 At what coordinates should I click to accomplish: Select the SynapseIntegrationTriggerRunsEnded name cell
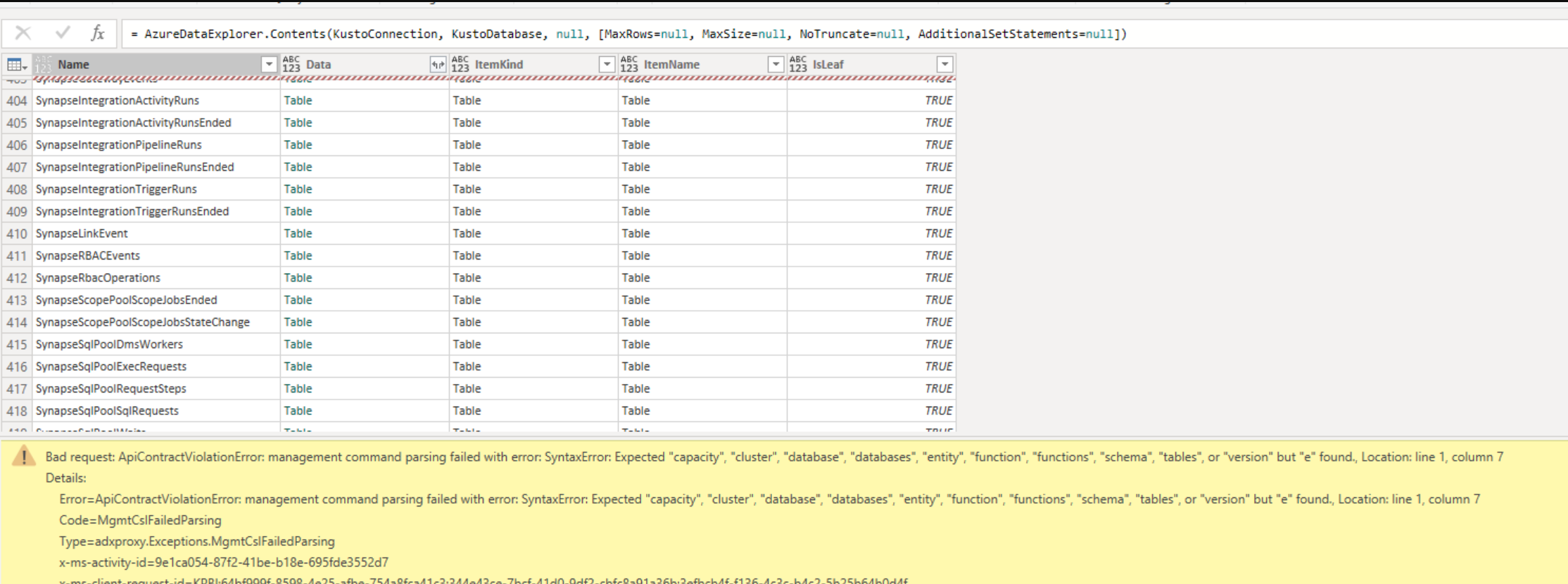[156, 211]
